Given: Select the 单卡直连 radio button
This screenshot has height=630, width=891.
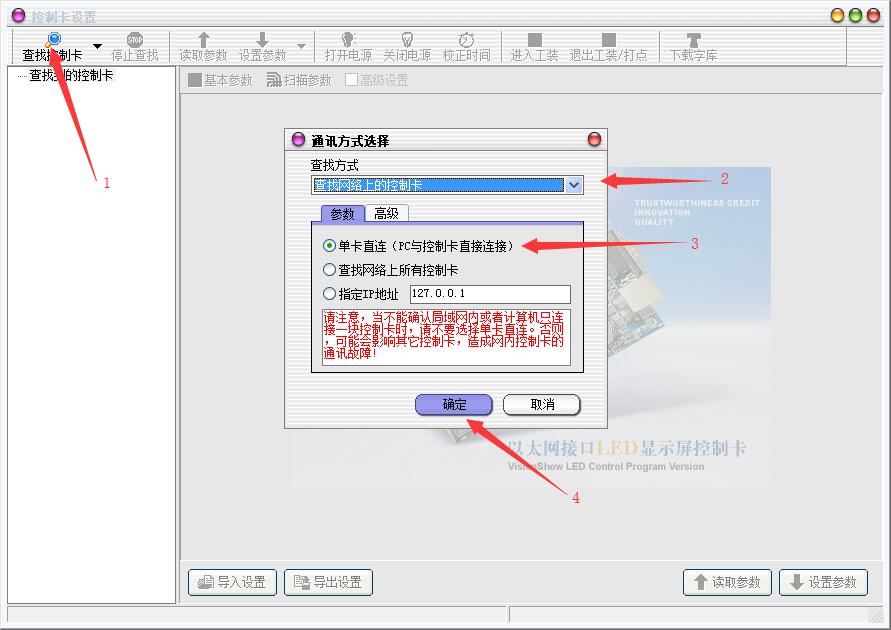Looking at the screenshot, I should click(330, 246).
